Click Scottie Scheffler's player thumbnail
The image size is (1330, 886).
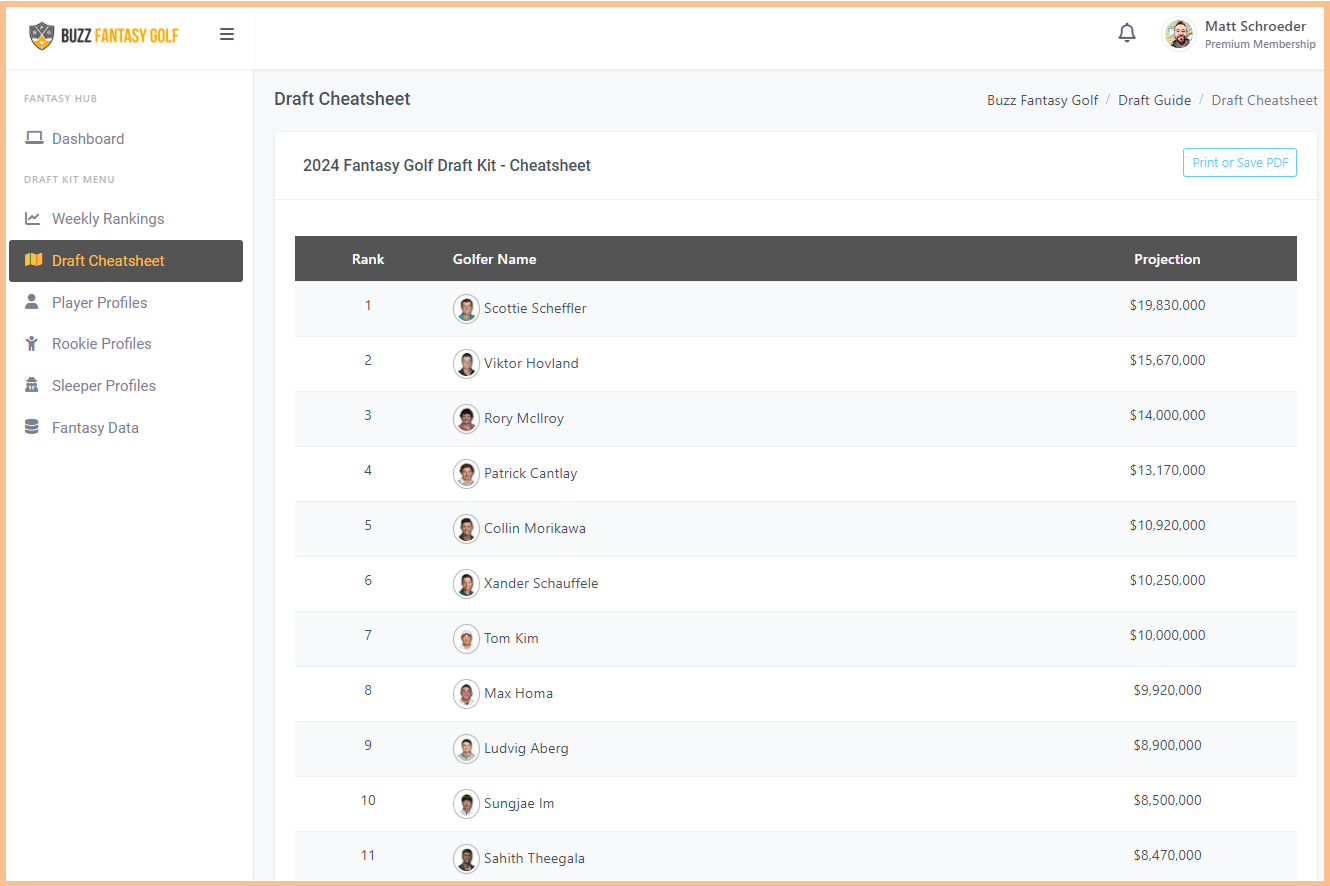[x=466, y=308]
